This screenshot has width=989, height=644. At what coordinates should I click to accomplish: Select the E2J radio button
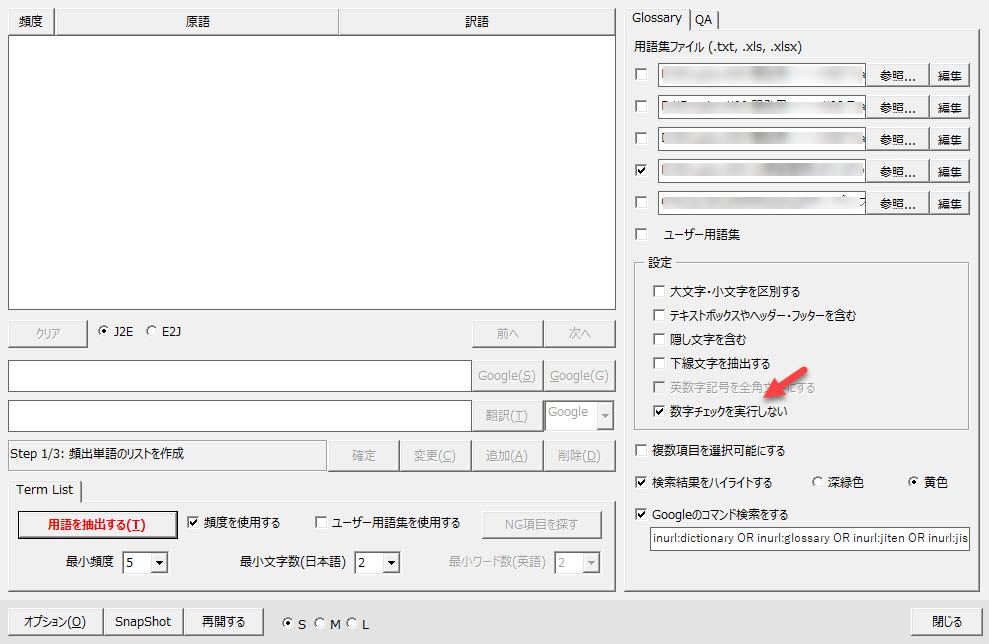152,332
